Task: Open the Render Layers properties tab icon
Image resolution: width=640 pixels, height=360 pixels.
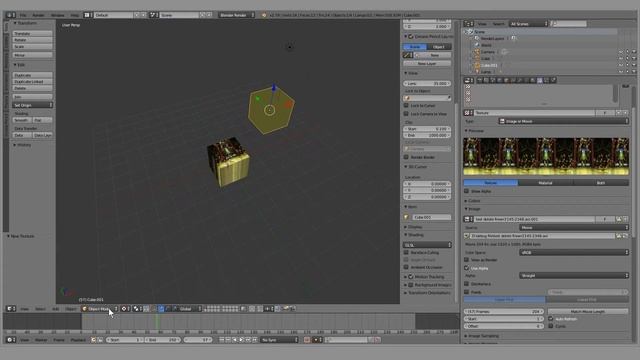Action: click(487, 80)
